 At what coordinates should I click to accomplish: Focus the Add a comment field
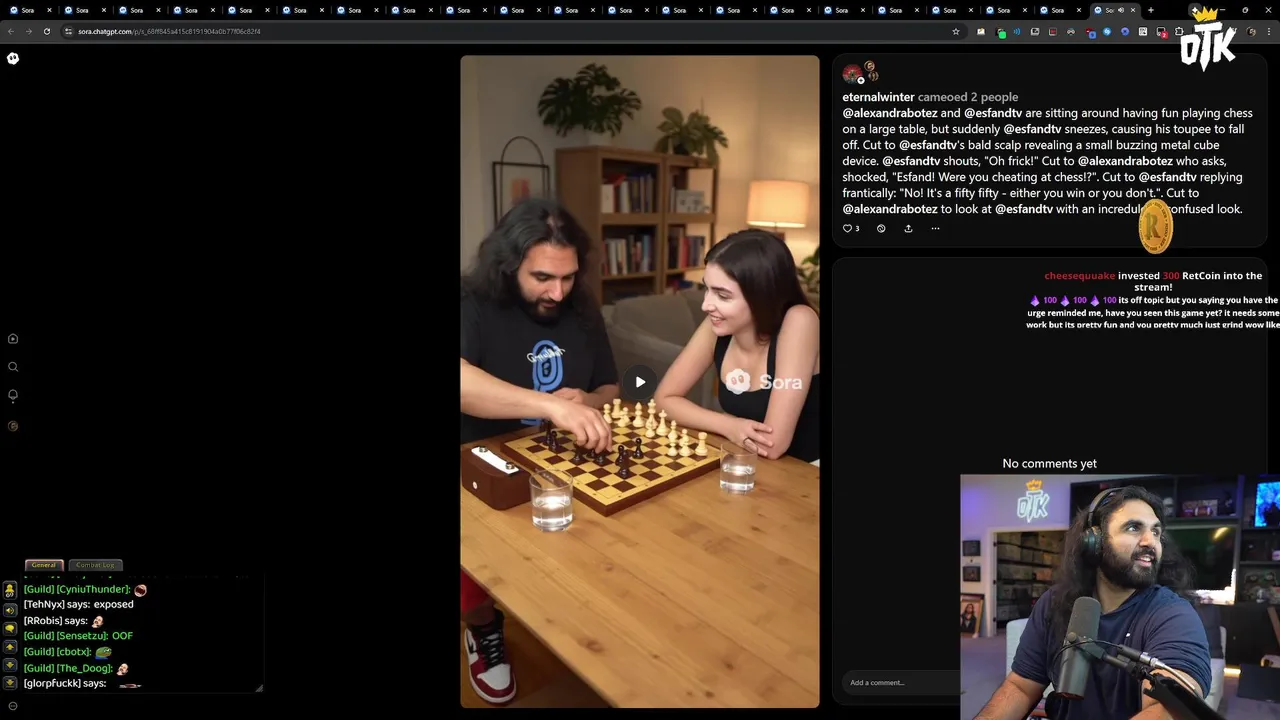[x=900, y=683]
